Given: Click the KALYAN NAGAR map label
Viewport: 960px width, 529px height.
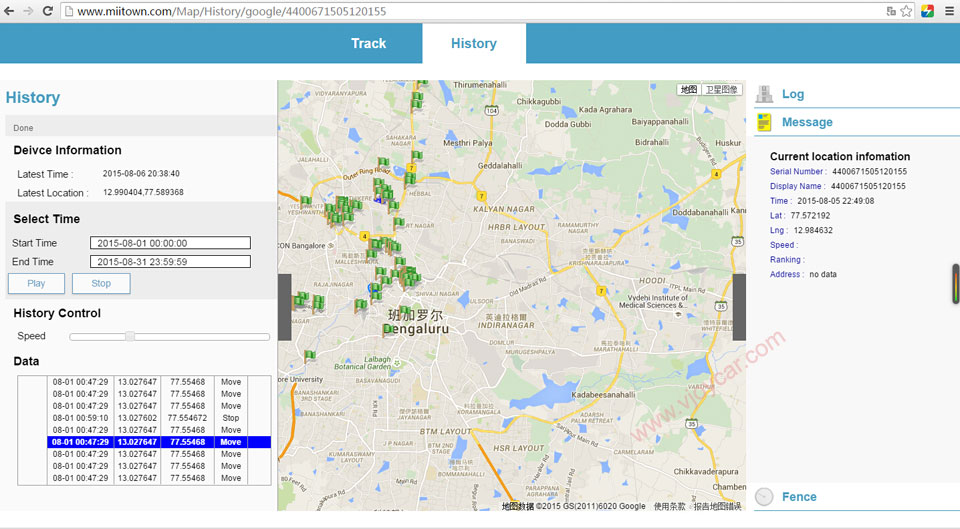Looking at the screenshot, I should [504, 209].
